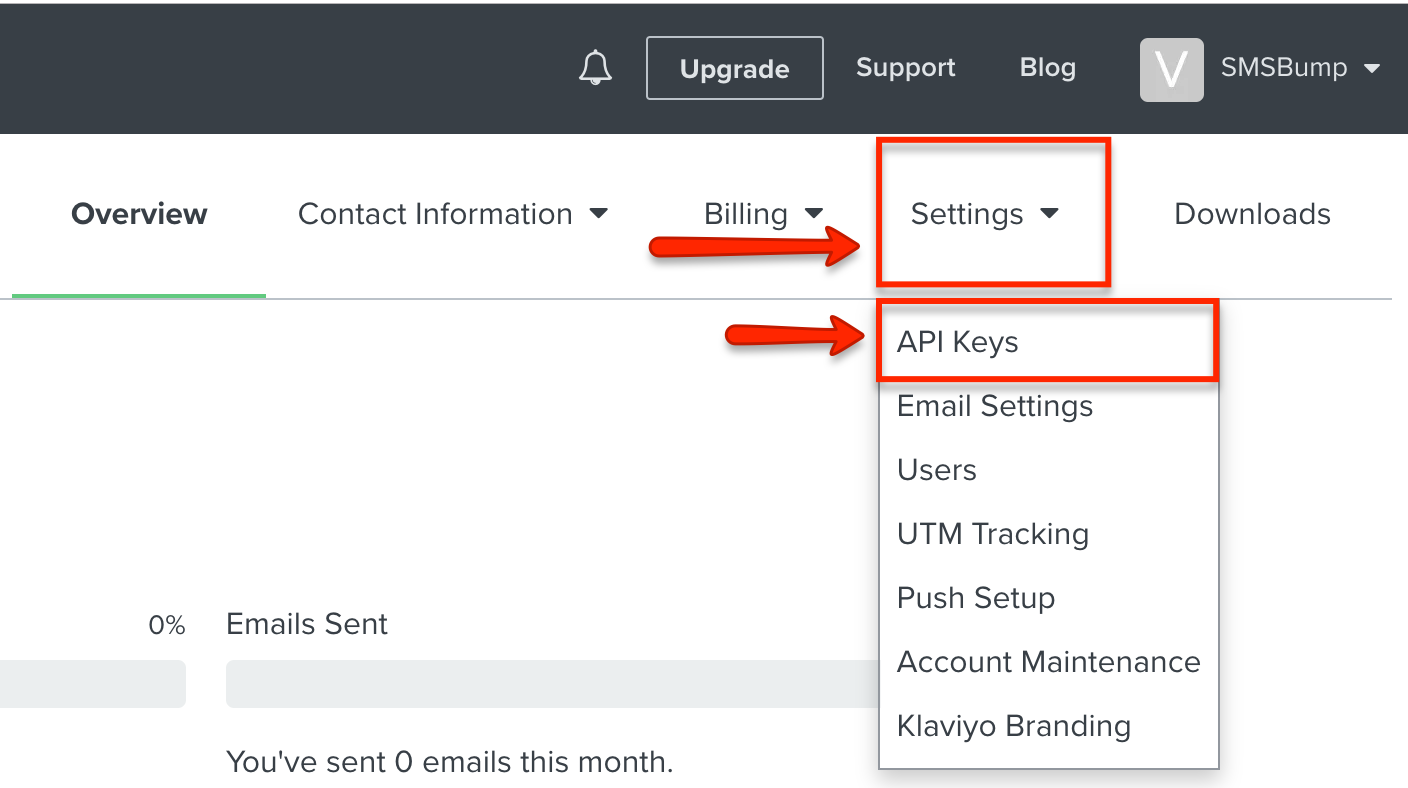The height and width of the screenshot is (788, 1408).
Task: Open Users from the Settings menu
Action: [x=1048, y=470]
